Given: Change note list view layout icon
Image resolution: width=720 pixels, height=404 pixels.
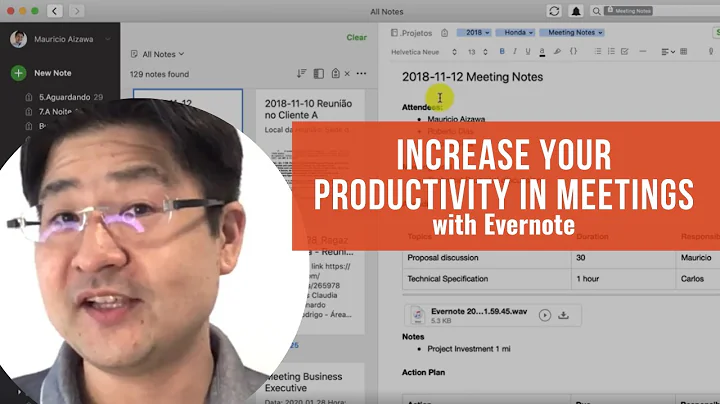Looking at the screenshot, I should 319,73.
